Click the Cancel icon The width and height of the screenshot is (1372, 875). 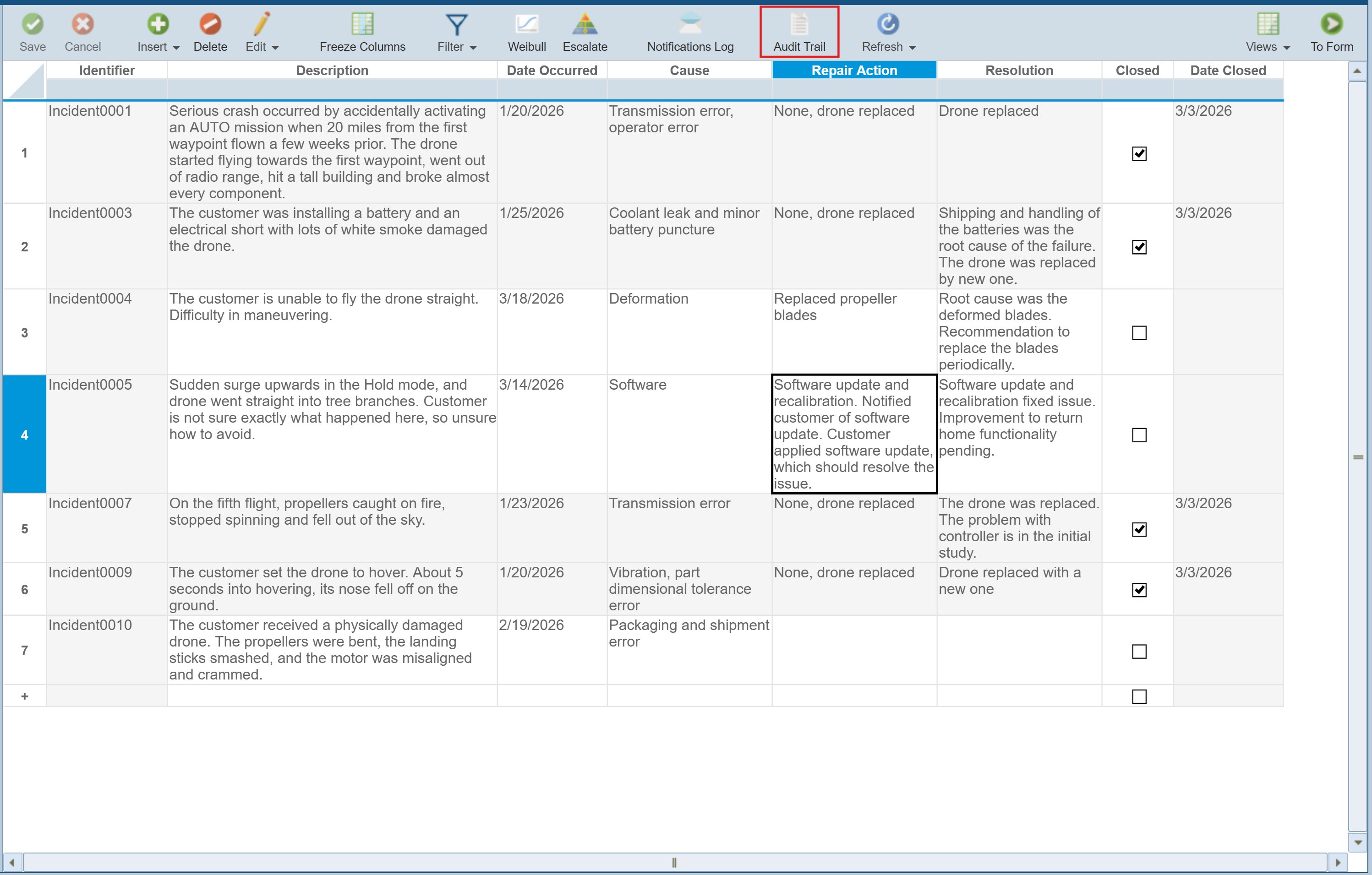(82, 24)
